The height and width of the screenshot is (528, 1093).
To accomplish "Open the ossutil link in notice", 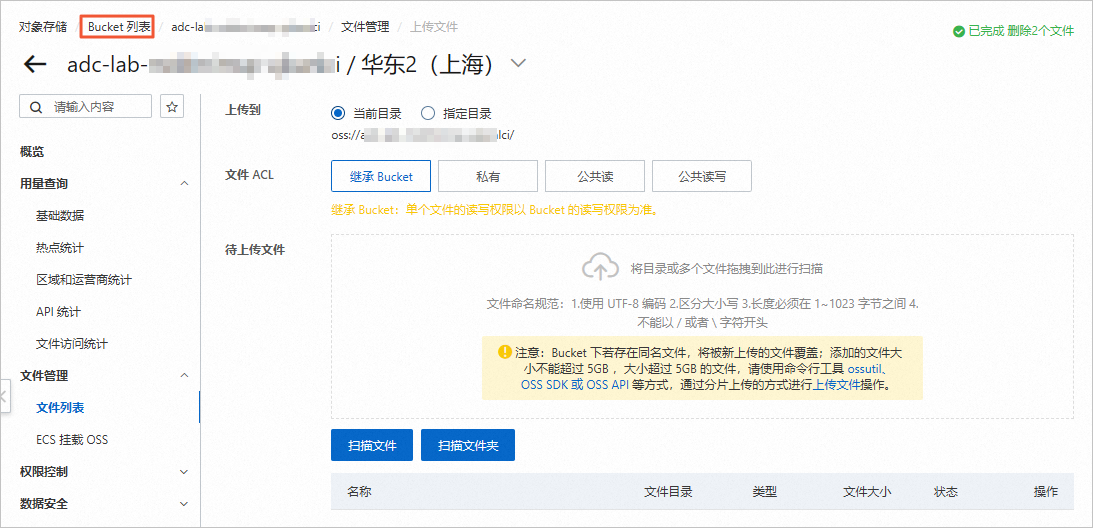I will [864, 368].
